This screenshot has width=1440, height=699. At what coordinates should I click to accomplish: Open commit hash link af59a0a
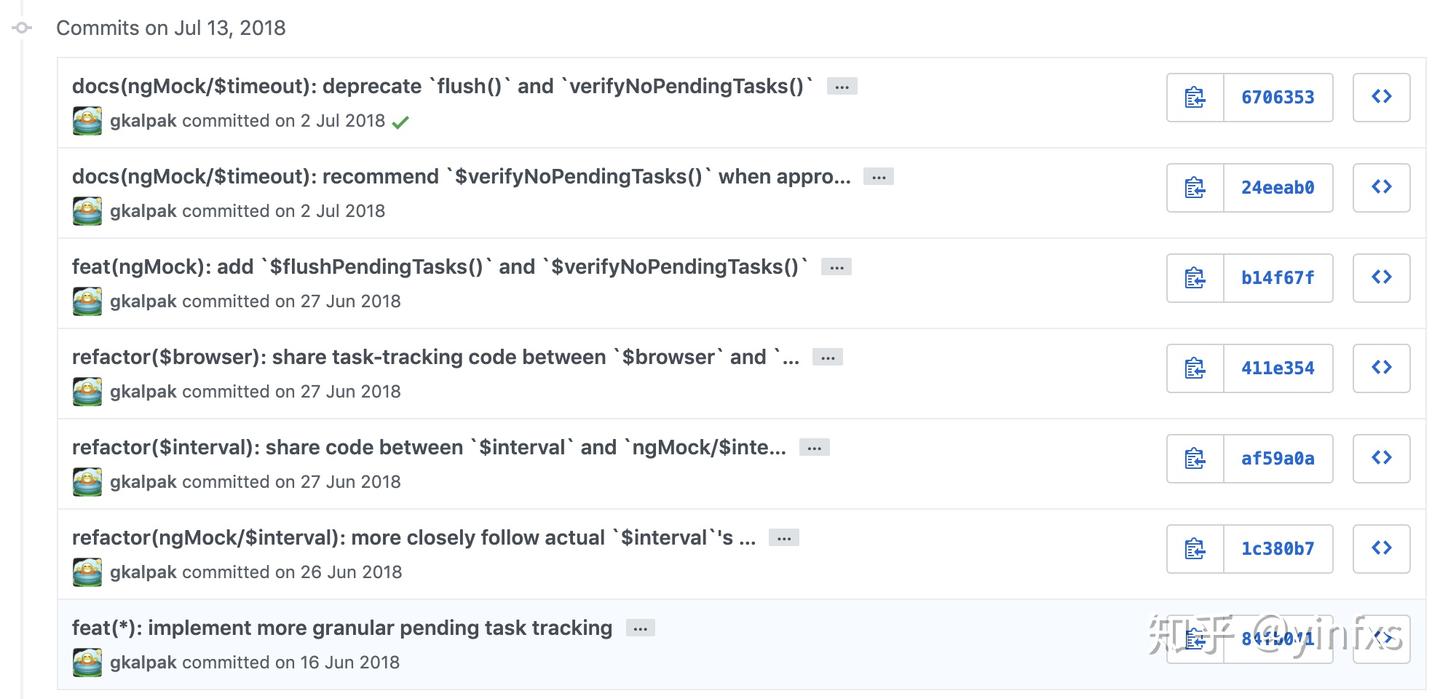pos(1277,458)
